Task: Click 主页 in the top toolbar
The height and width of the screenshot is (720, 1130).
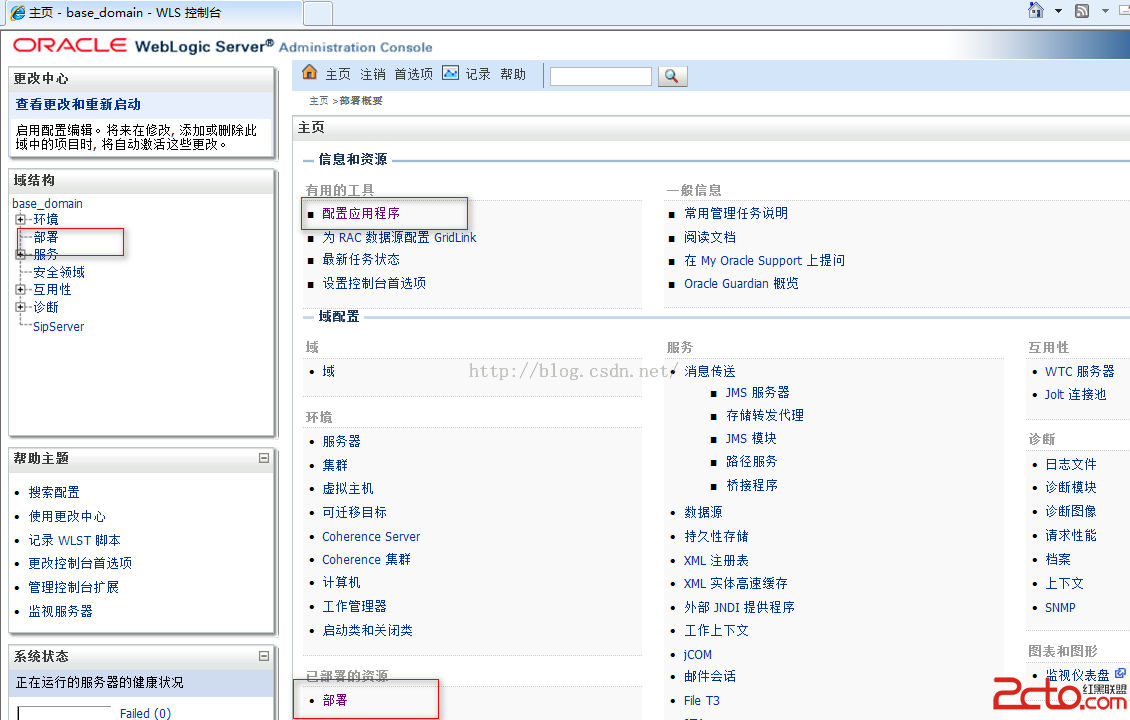Action: pyautogui.click(x=338, y=74)
